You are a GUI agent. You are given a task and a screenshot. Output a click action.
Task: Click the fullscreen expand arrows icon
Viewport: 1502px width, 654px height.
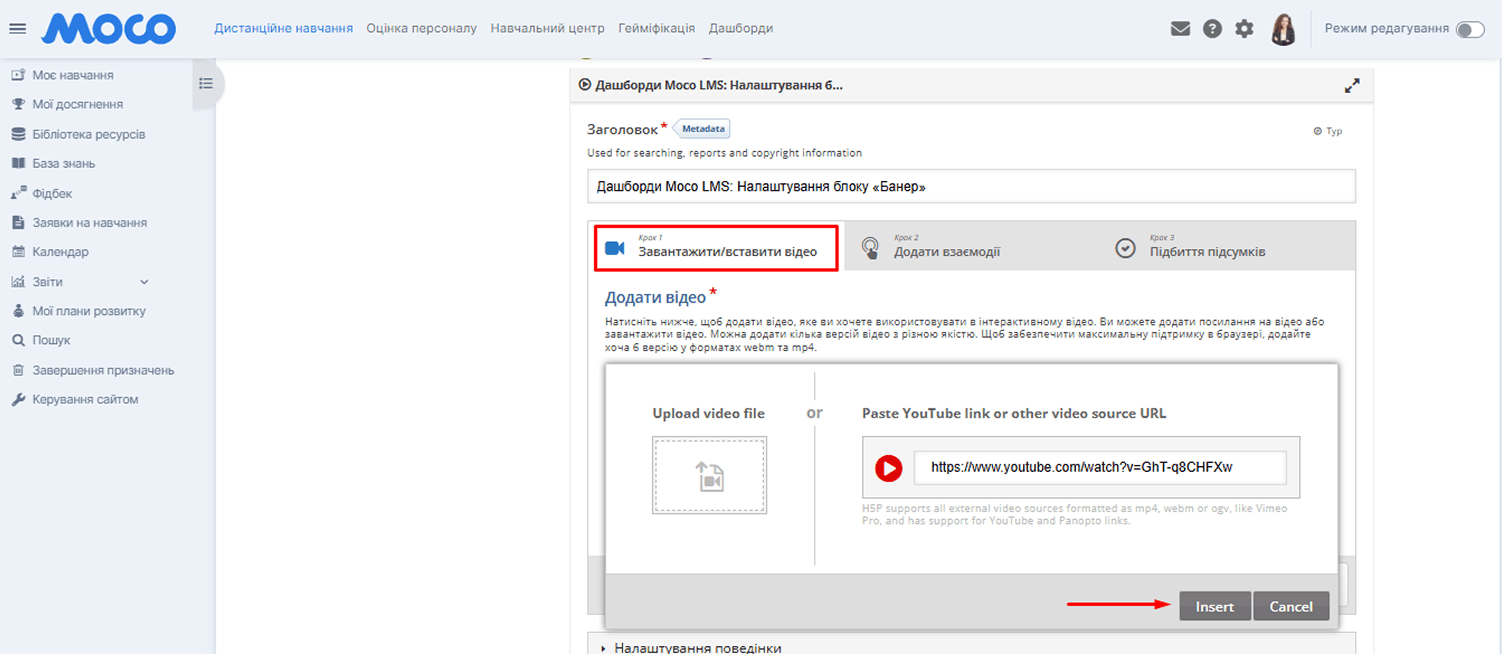[1352, 86]
